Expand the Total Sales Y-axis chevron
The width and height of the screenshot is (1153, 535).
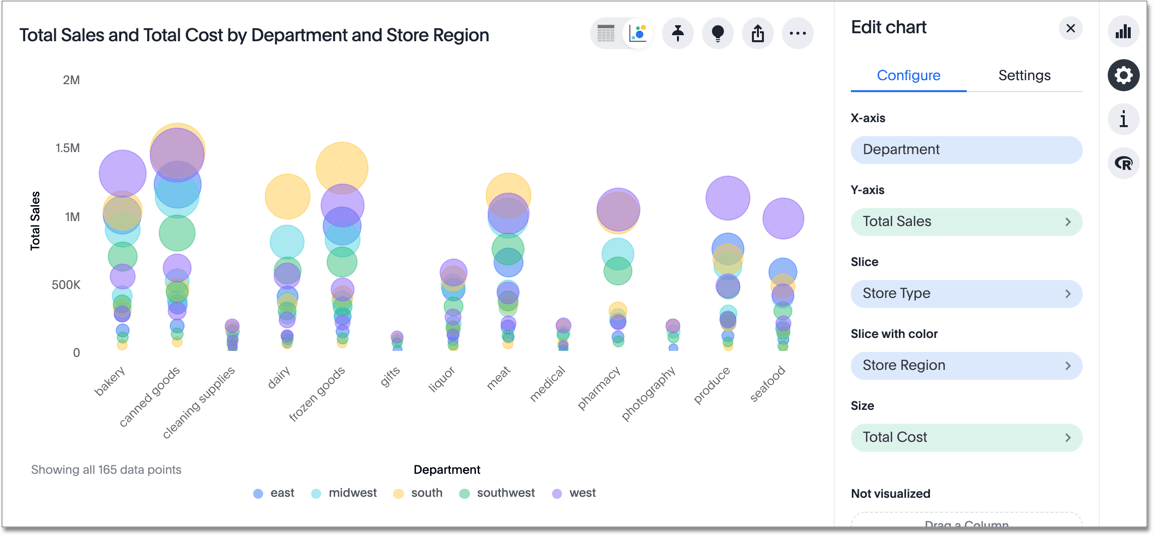click(1067, 222)
